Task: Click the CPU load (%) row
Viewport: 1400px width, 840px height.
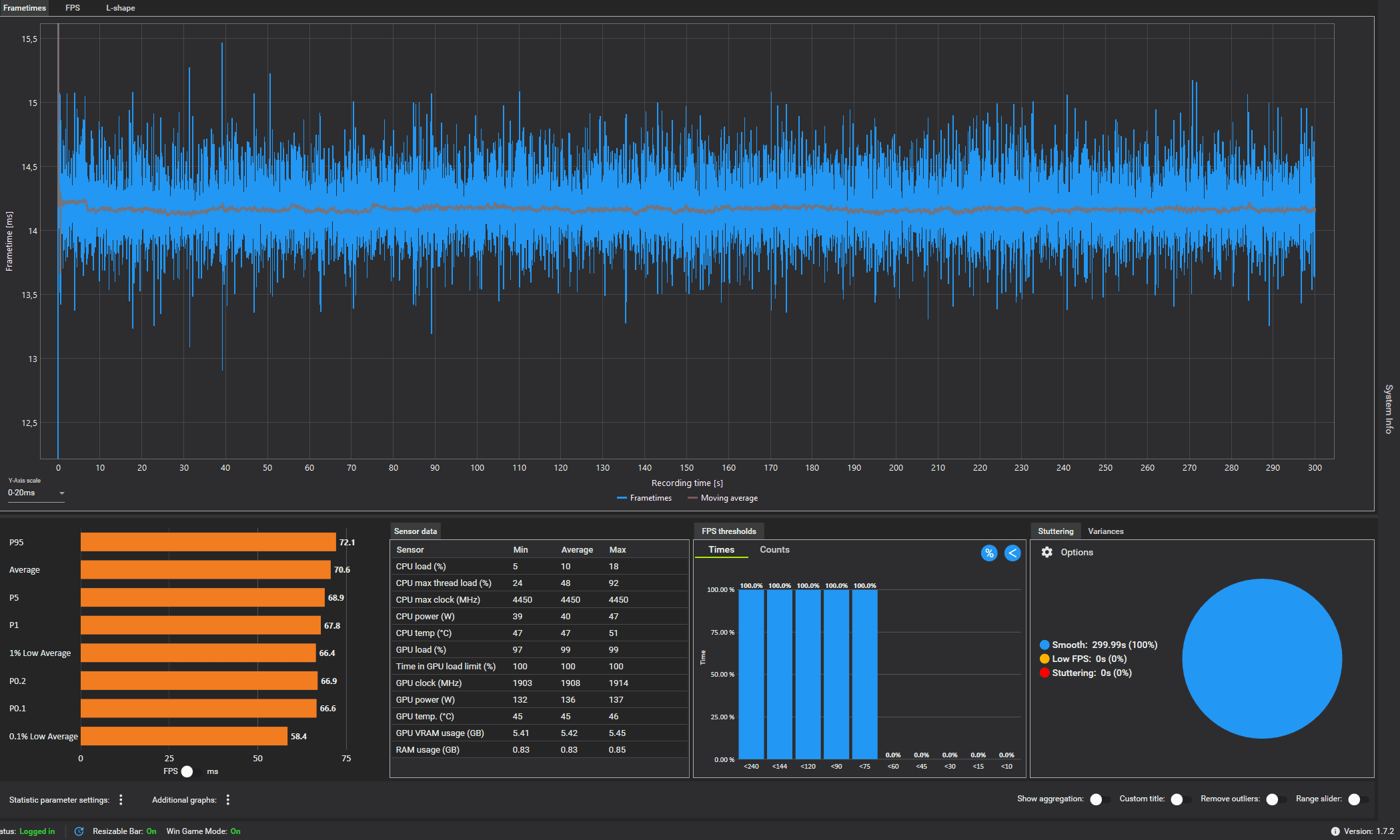Action: pyautogui.click(x=539, y=567)
